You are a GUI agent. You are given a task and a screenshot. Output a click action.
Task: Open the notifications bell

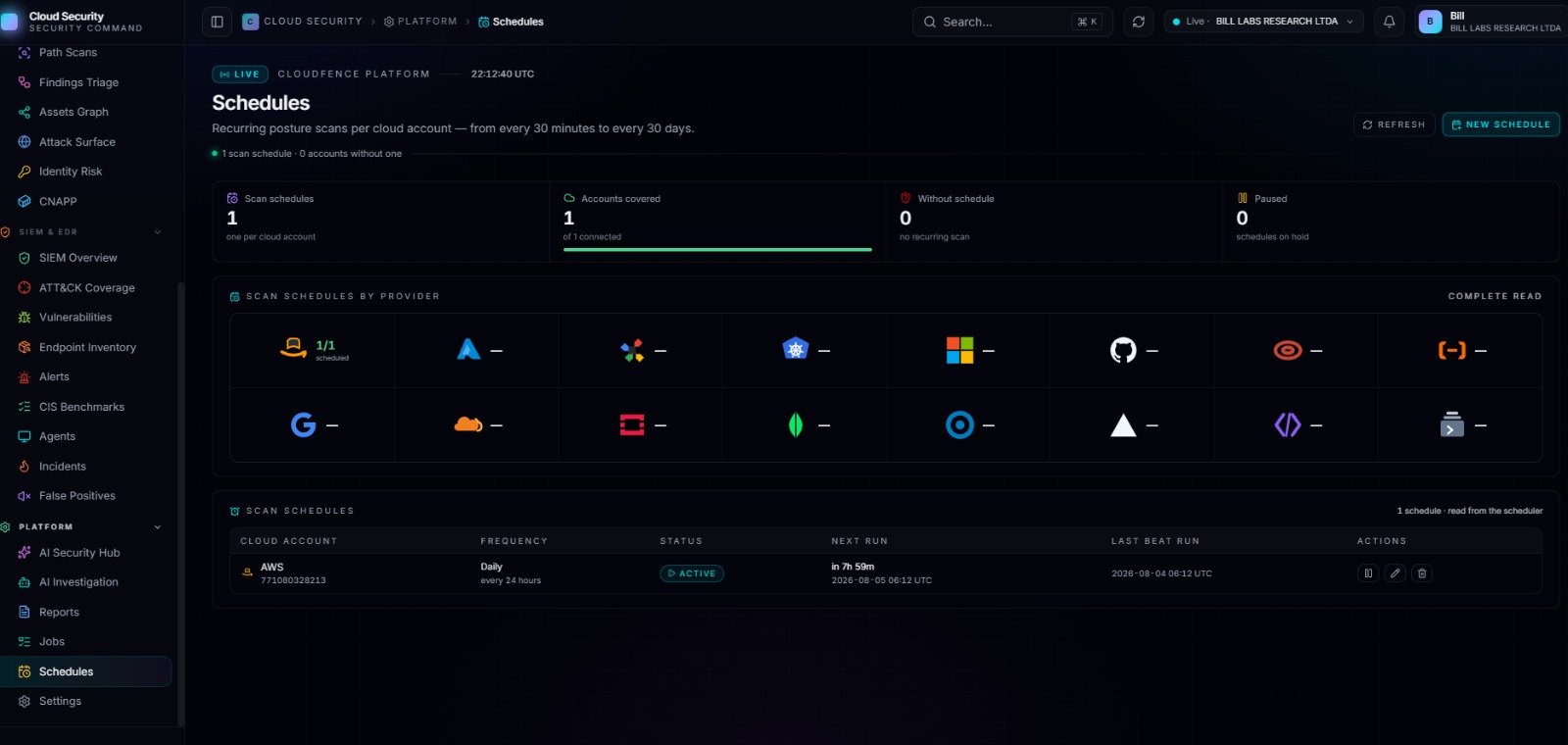coord(1389,22)
